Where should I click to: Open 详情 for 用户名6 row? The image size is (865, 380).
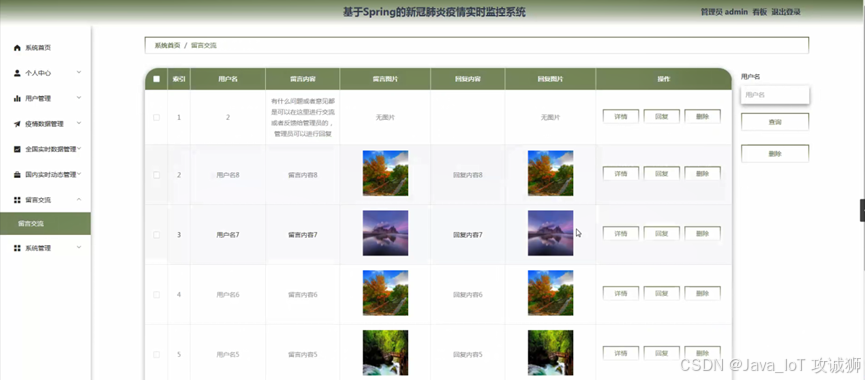click(621, 293)
